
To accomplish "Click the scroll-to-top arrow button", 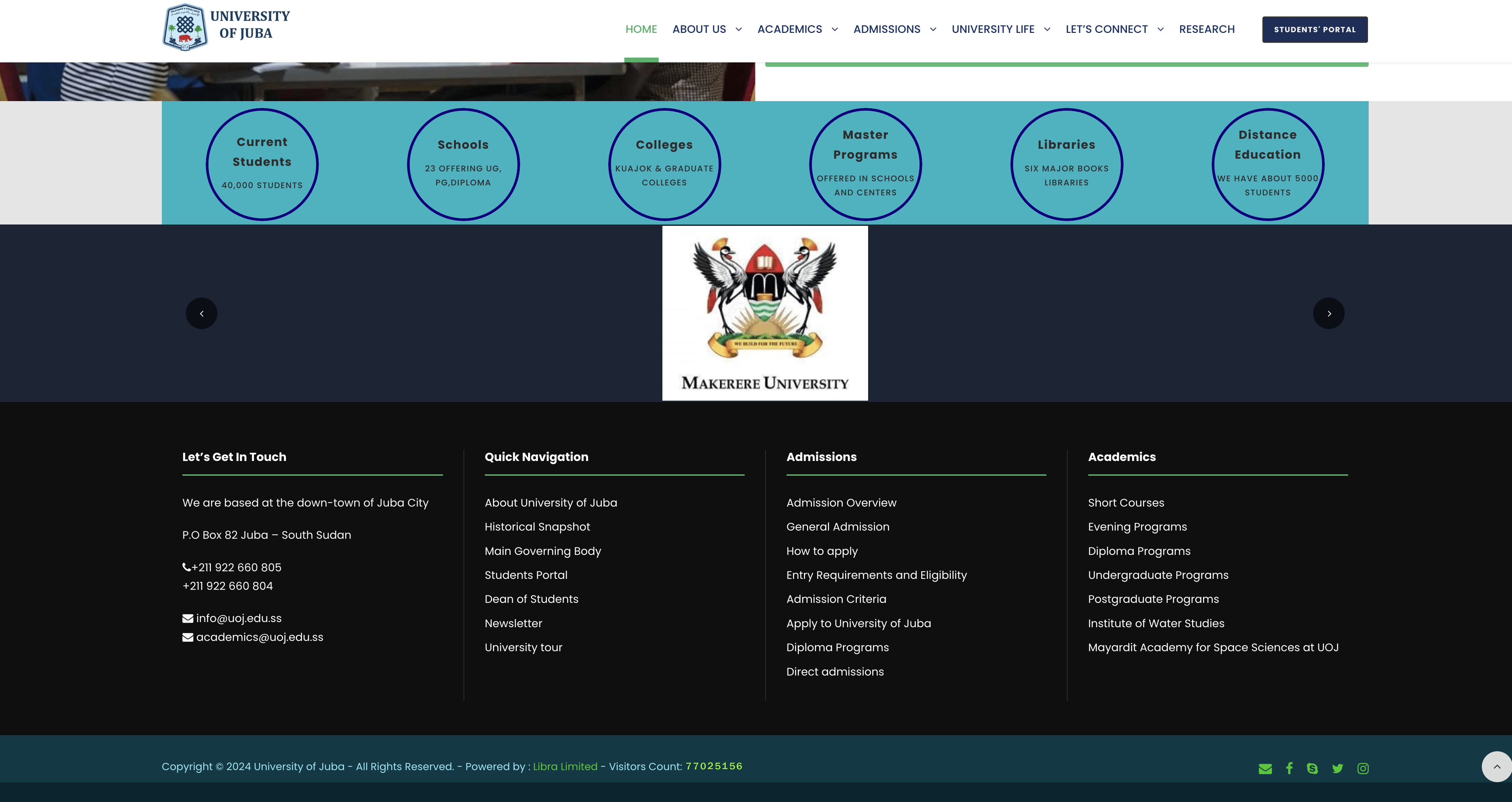I will (1497, 766).
